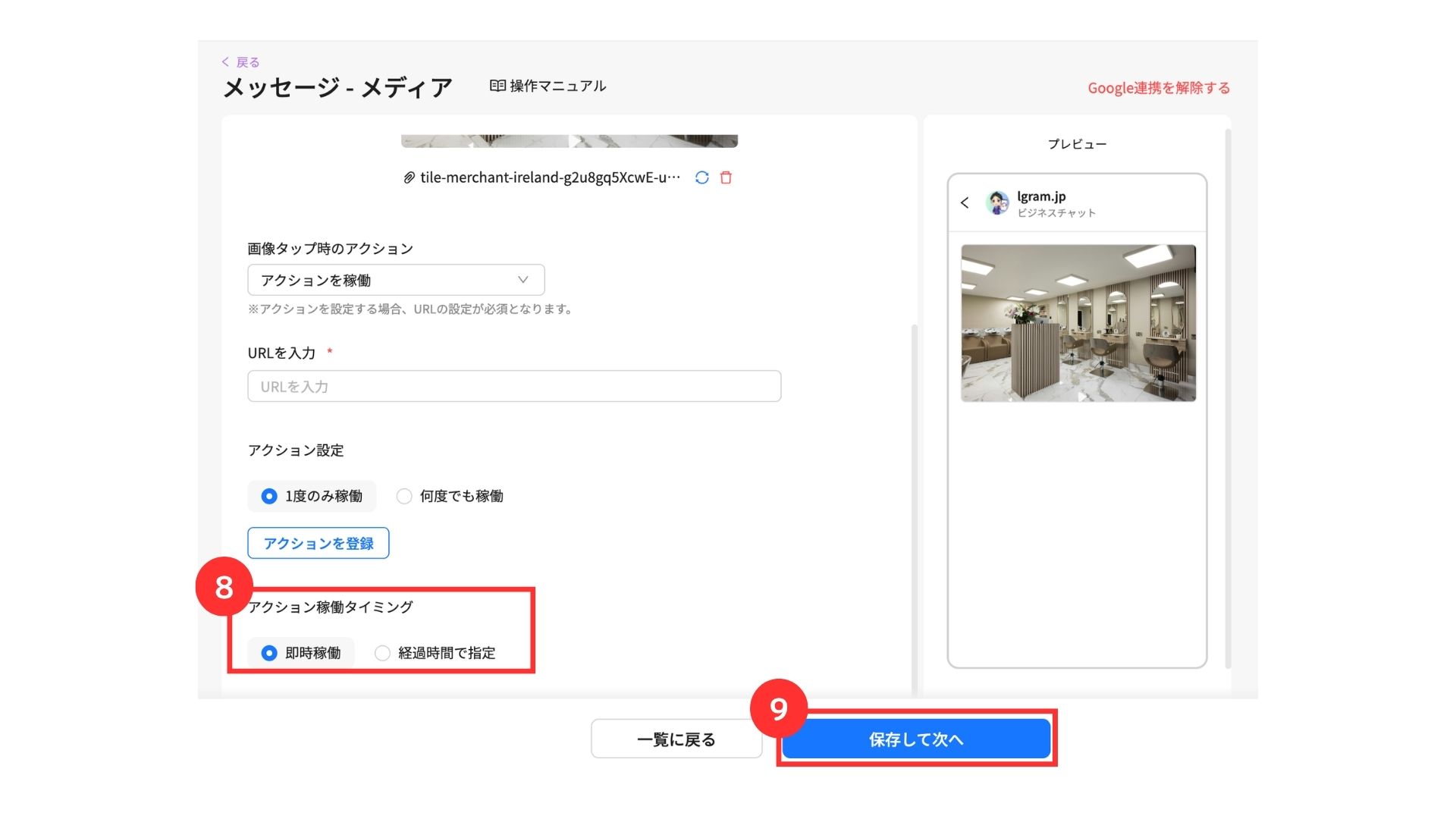Click the 保存して次へ button
The image size is (1456, 819).
[915, 739]
